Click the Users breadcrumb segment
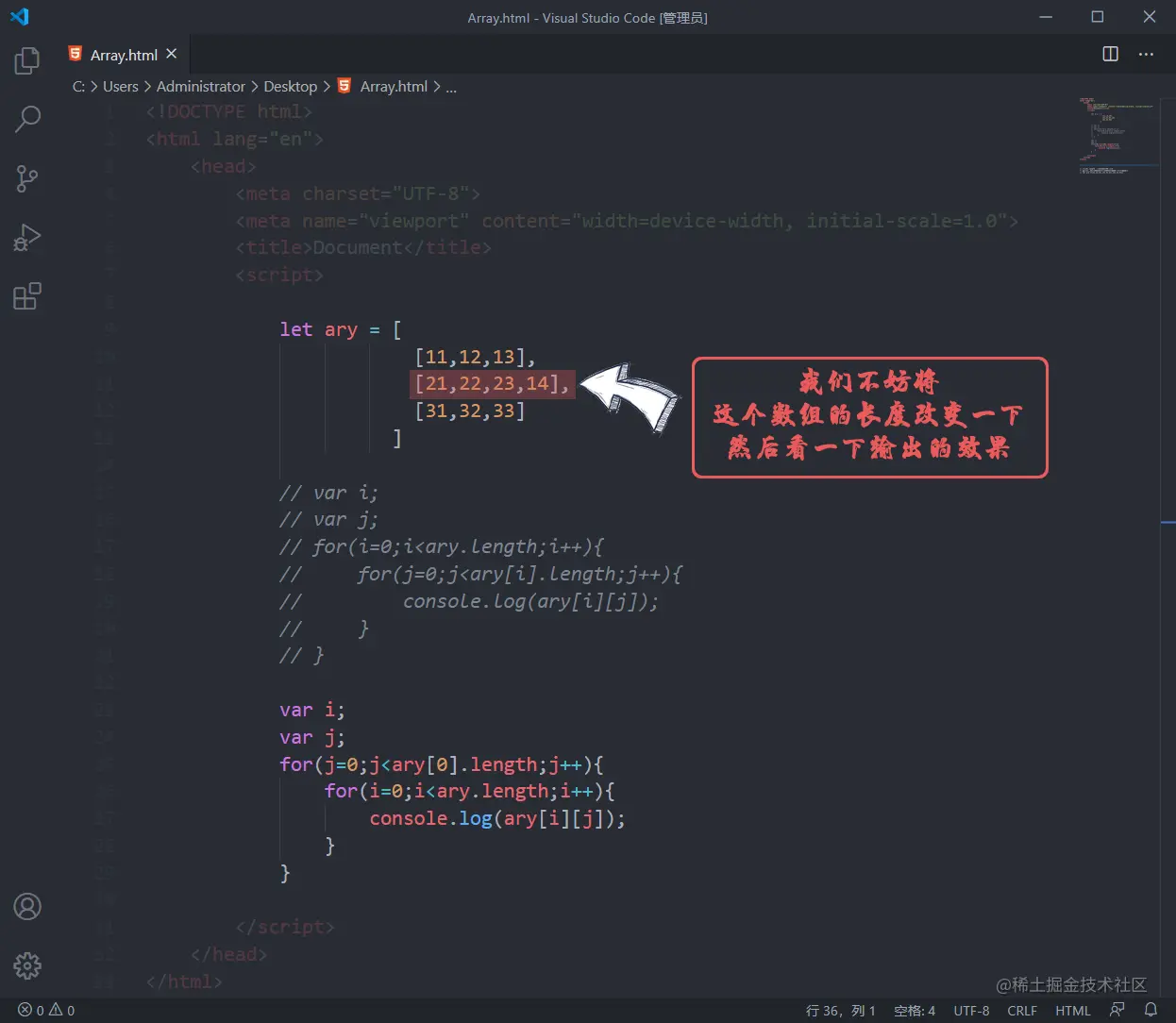This screenshot has height=1023, width=1176. pyautogui.click(x=121, y=86)
